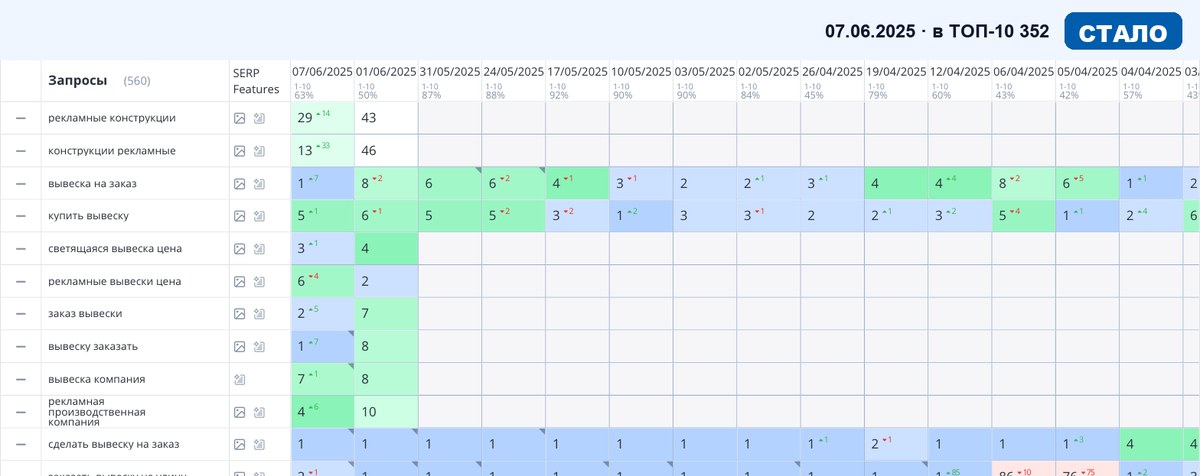Click the query text 'конструкции рекламные'

112,151
